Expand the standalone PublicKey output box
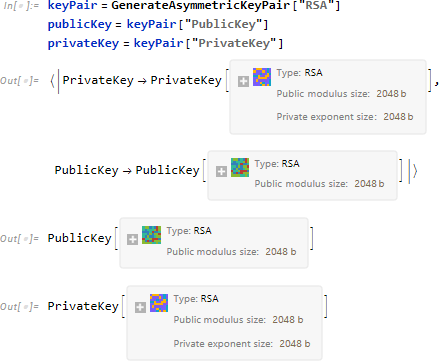 [132, 239]
